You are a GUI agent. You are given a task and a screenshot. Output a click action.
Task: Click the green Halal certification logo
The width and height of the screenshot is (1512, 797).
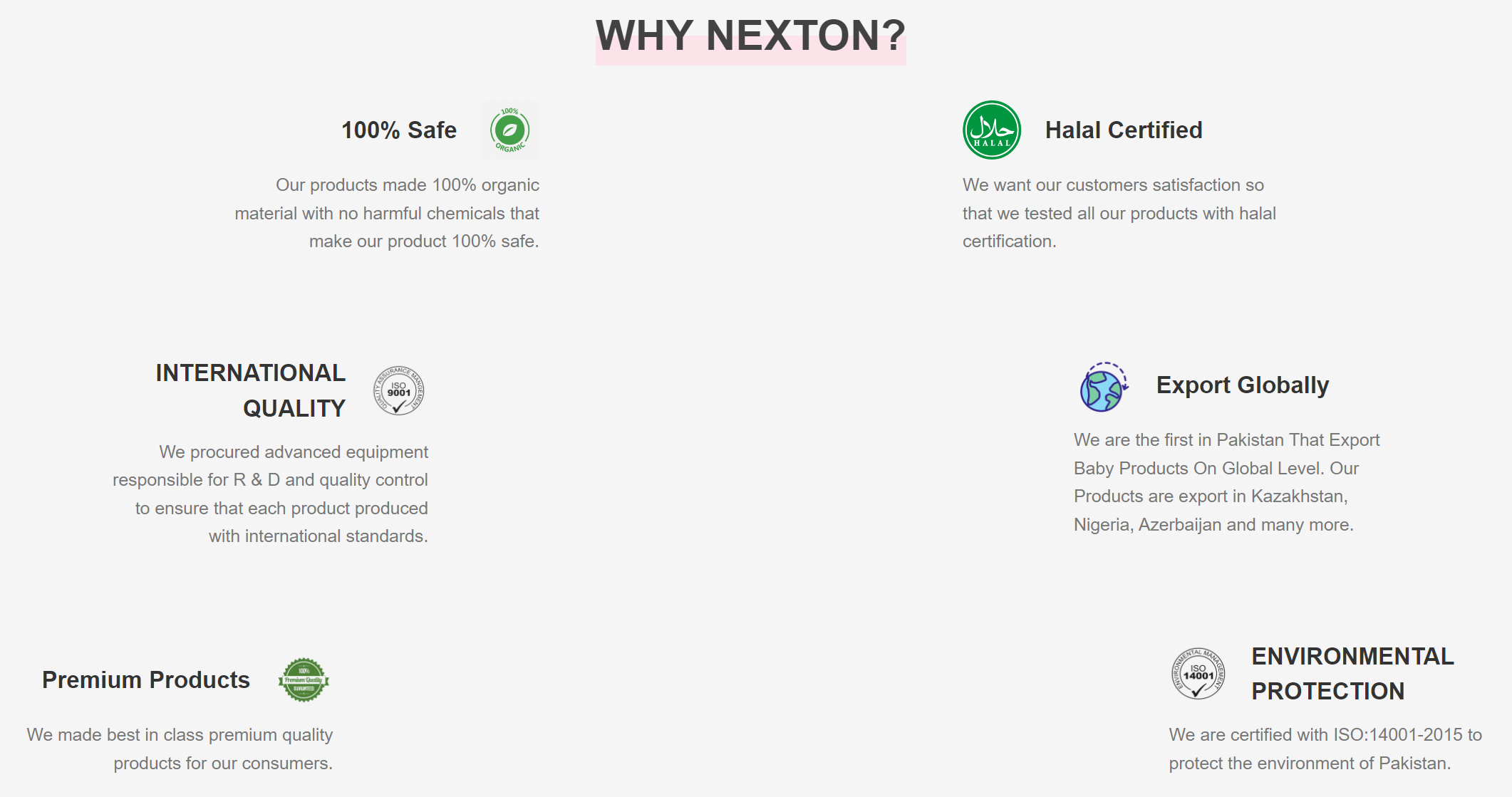(x=991, y=130)
